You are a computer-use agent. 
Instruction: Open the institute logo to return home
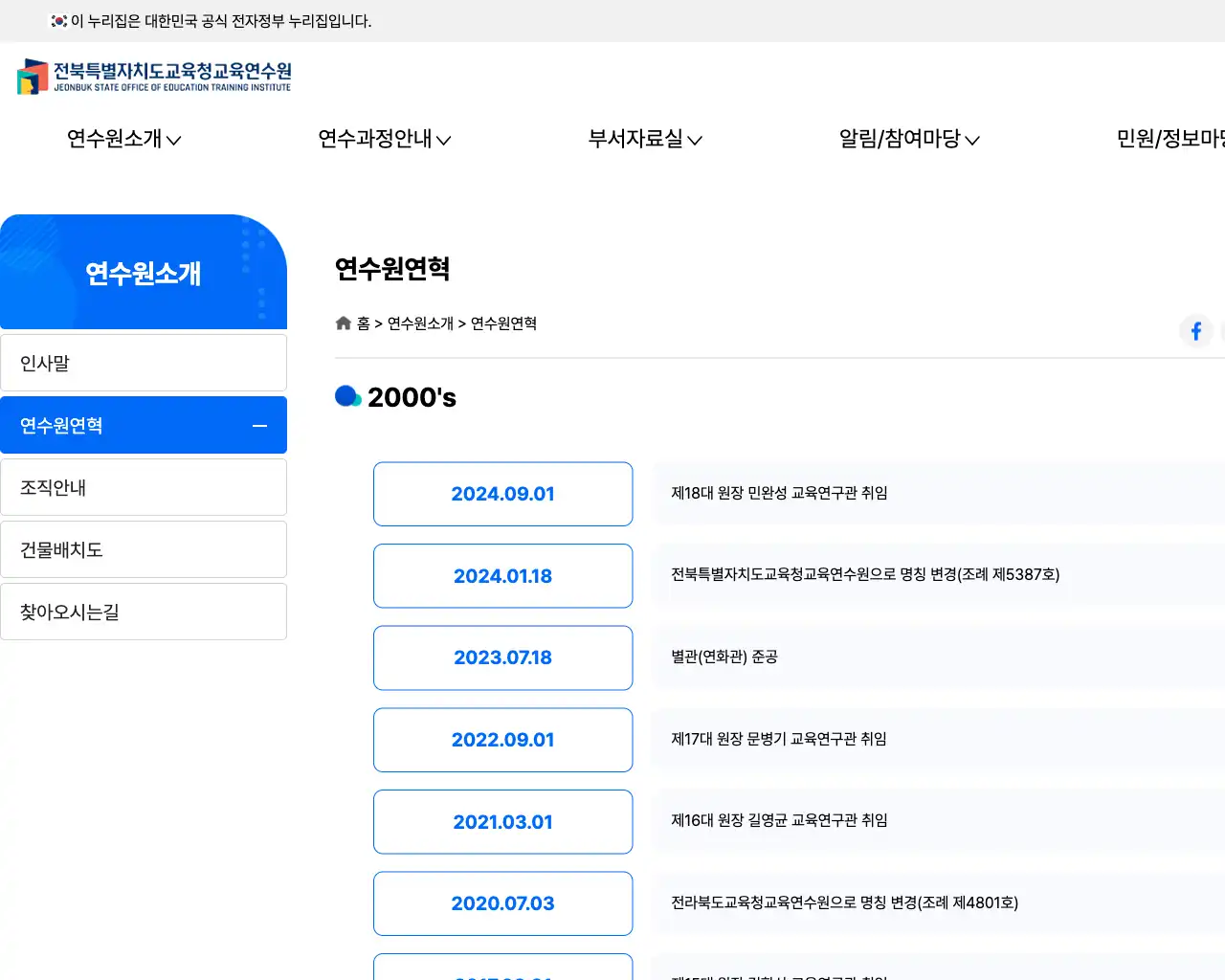[153, 76]
